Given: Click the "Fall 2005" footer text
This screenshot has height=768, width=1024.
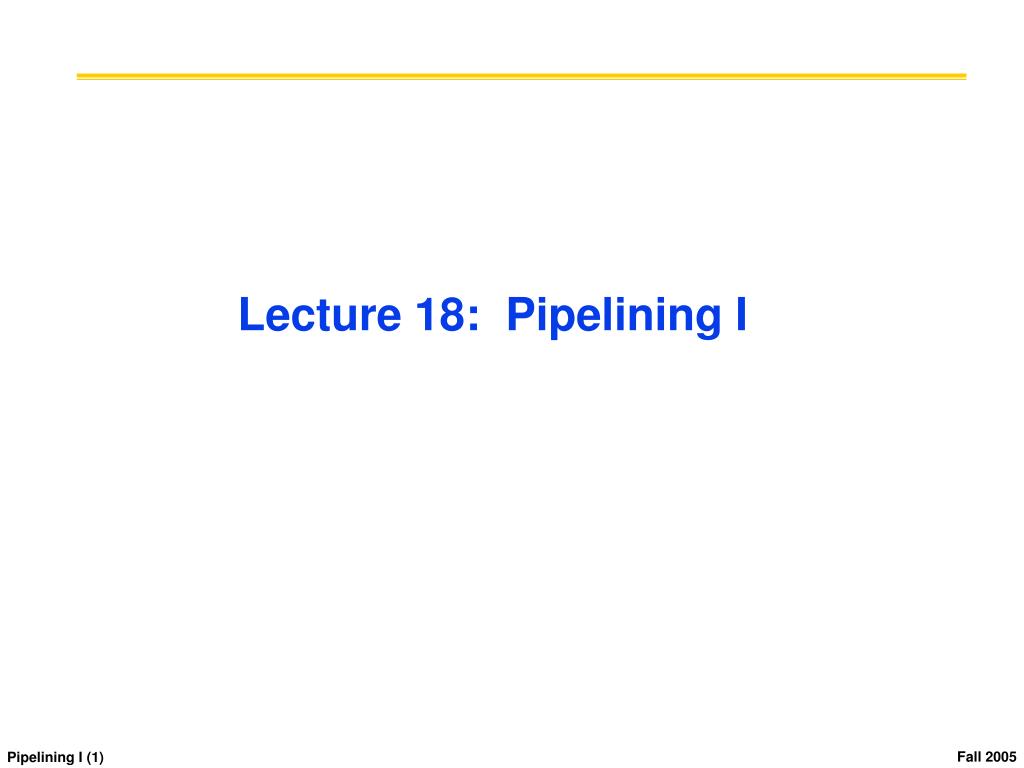Looking at the screenshot, I should pyautogui.click(x=987, y=757).
